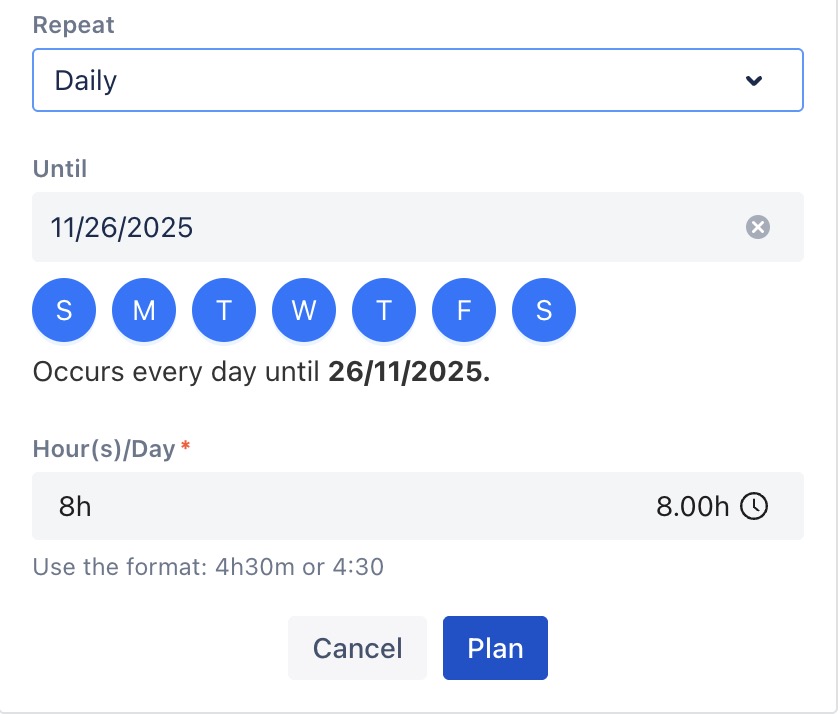This screenshot has width=840, height=714.
Task: Deselect the Tuesday day circle
Action: click(224, 310)
